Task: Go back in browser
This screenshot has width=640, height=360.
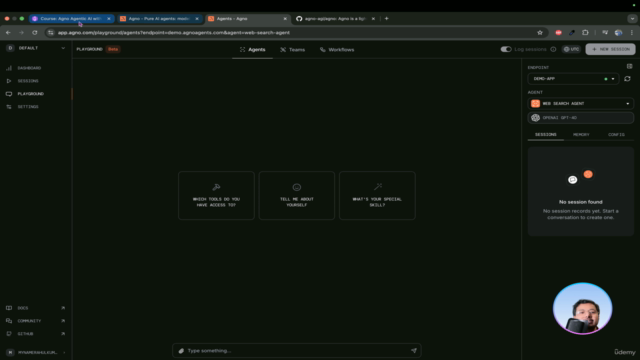Action: tap(8, 33)
